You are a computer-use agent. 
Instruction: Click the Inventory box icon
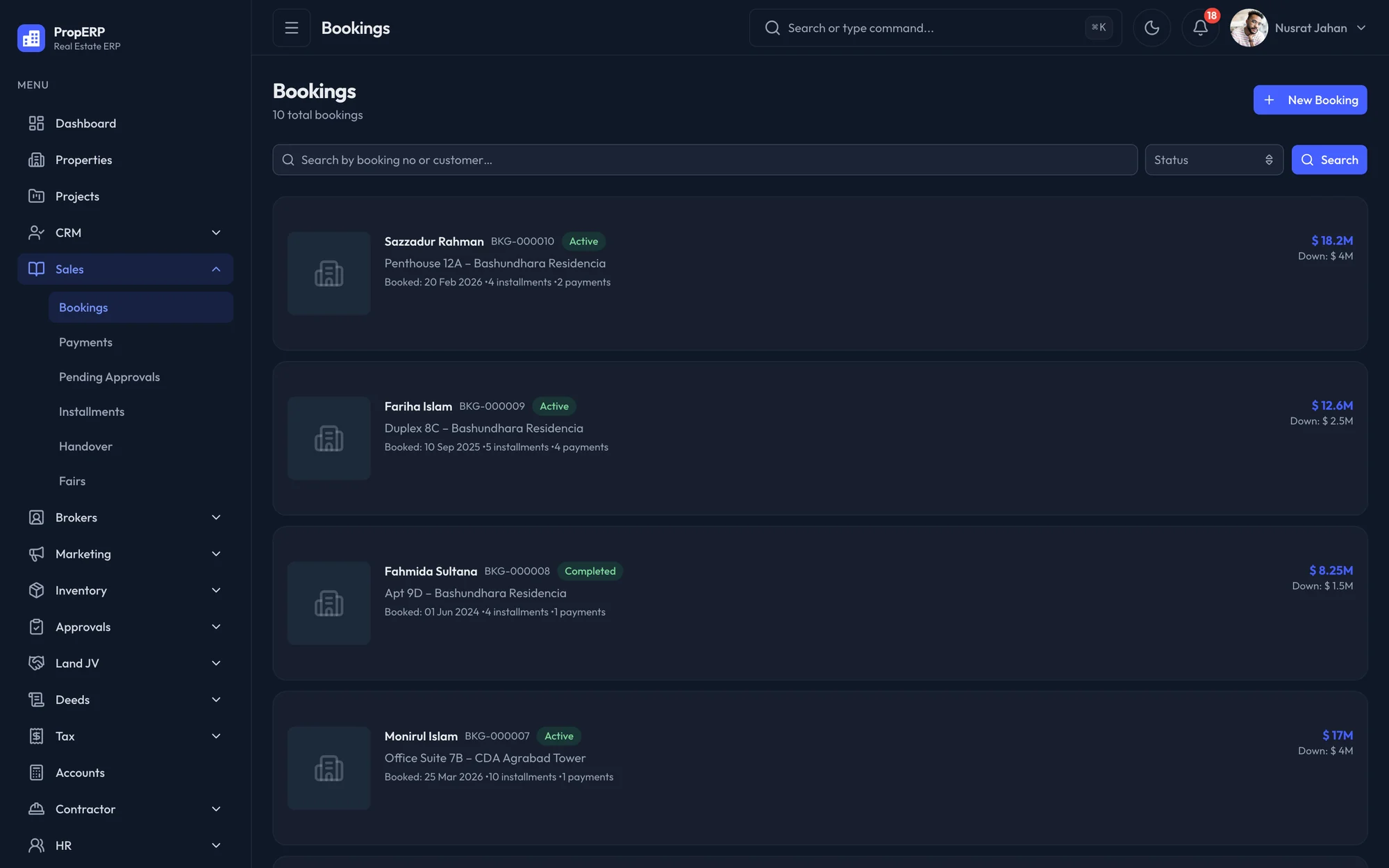click(x=36, y=590)
